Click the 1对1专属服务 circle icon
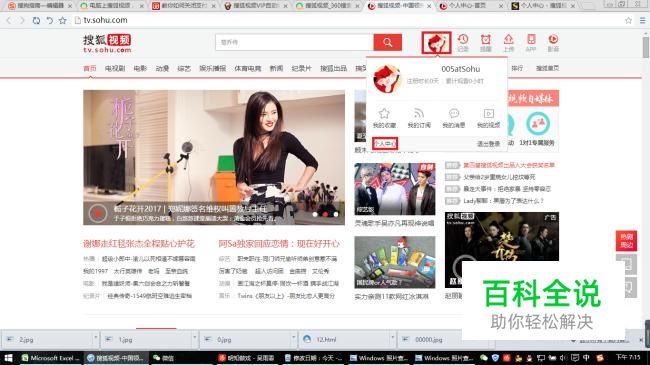This screenshot has height=365, width=650. coord(538,124)
